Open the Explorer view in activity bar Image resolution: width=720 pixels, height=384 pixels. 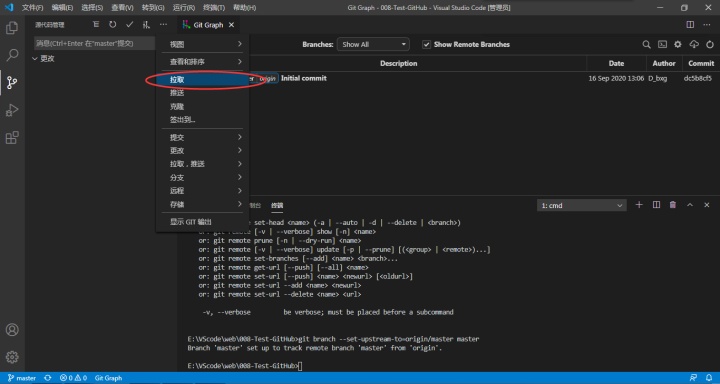12,28
